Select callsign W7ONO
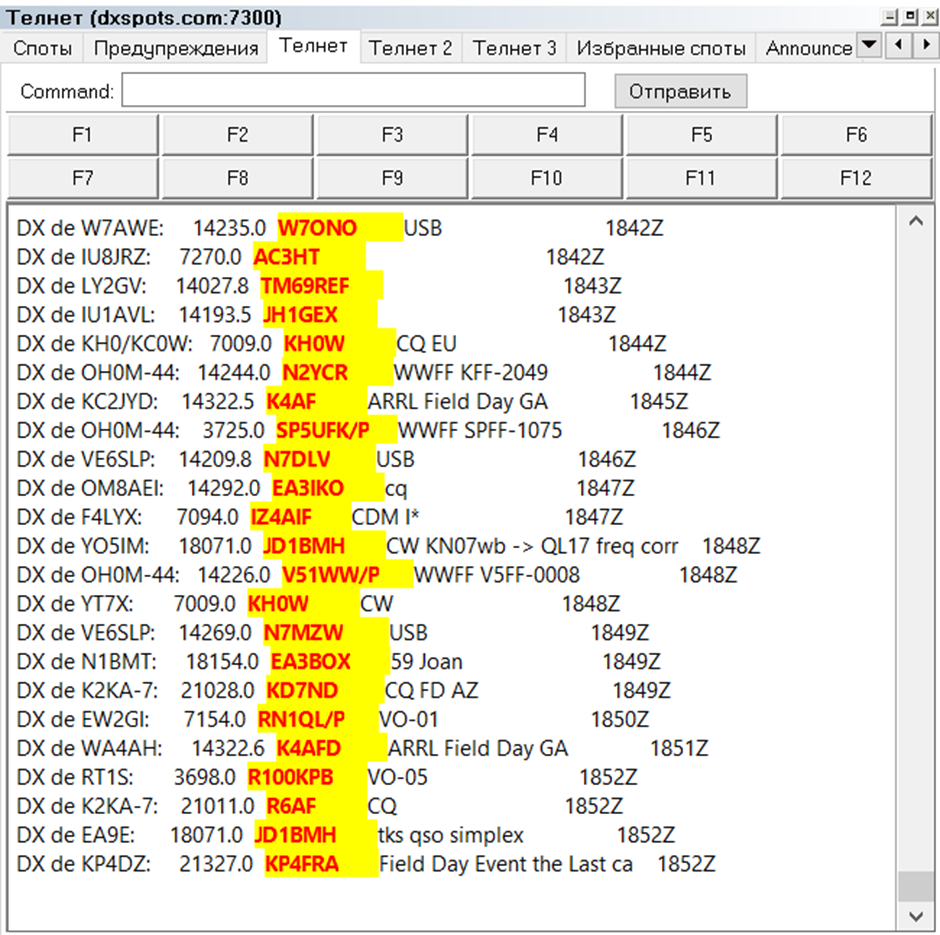Screen dimensions: 940x935 pos(317,228)
